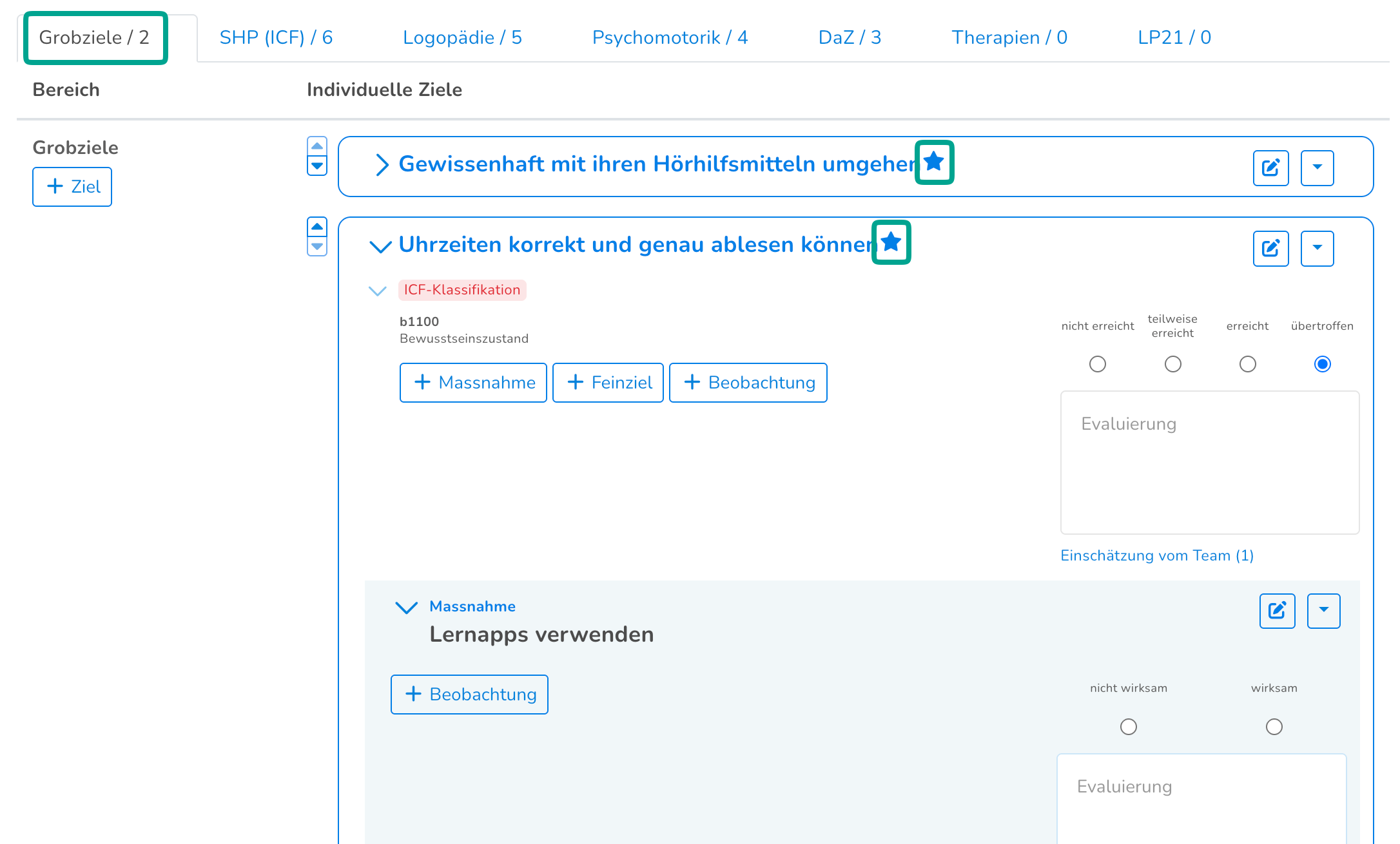
Task: Click the edit icon for Massnahme Lernapps
Action: [x=1276, y=610]
